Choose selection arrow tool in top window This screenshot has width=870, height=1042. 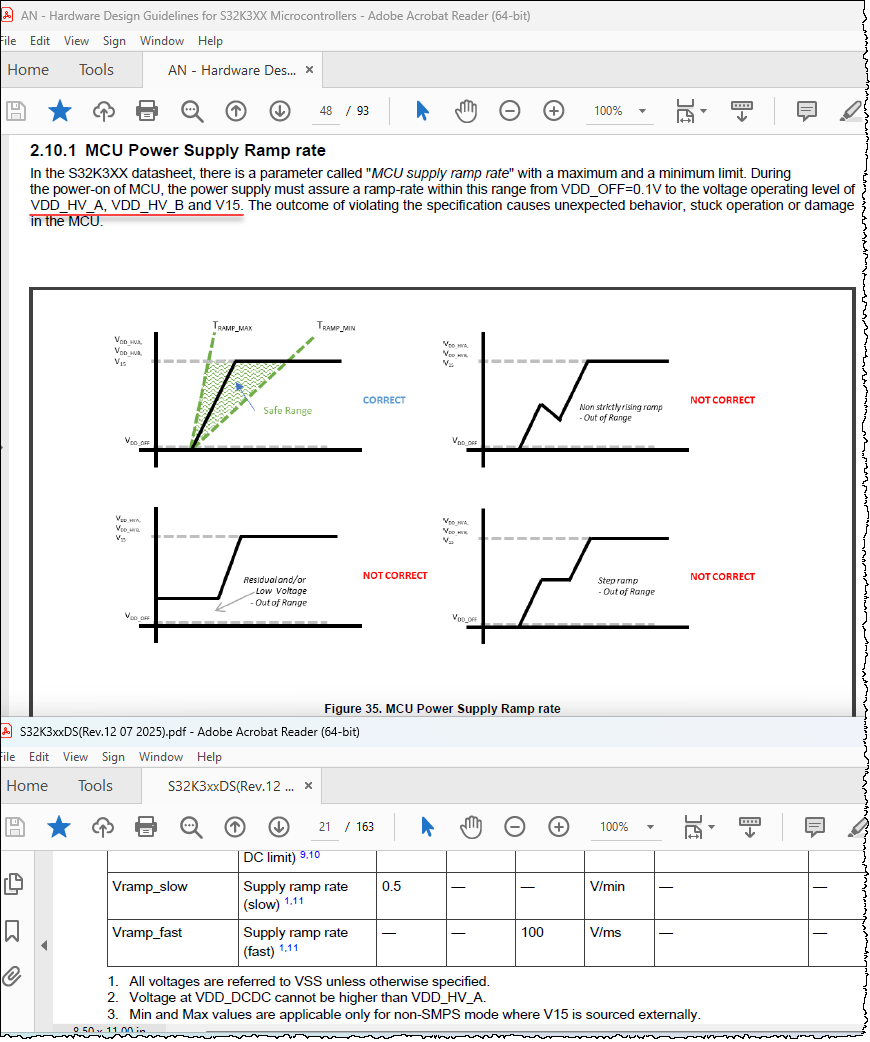[x=422, y=111]
